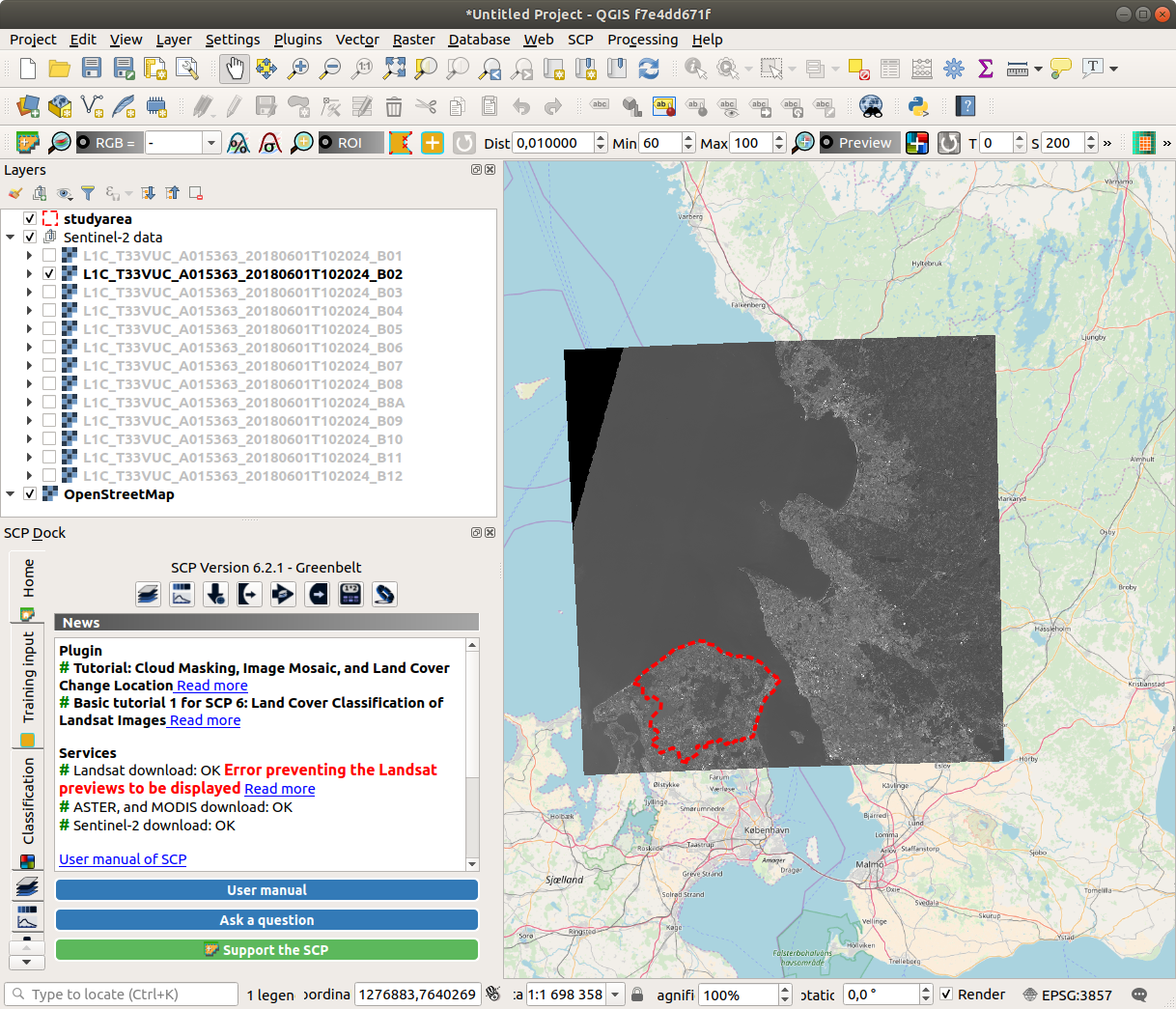Screen dimensions: 1176x1009
Task: Click the Type to locate search field
Action: coord(122,995)
